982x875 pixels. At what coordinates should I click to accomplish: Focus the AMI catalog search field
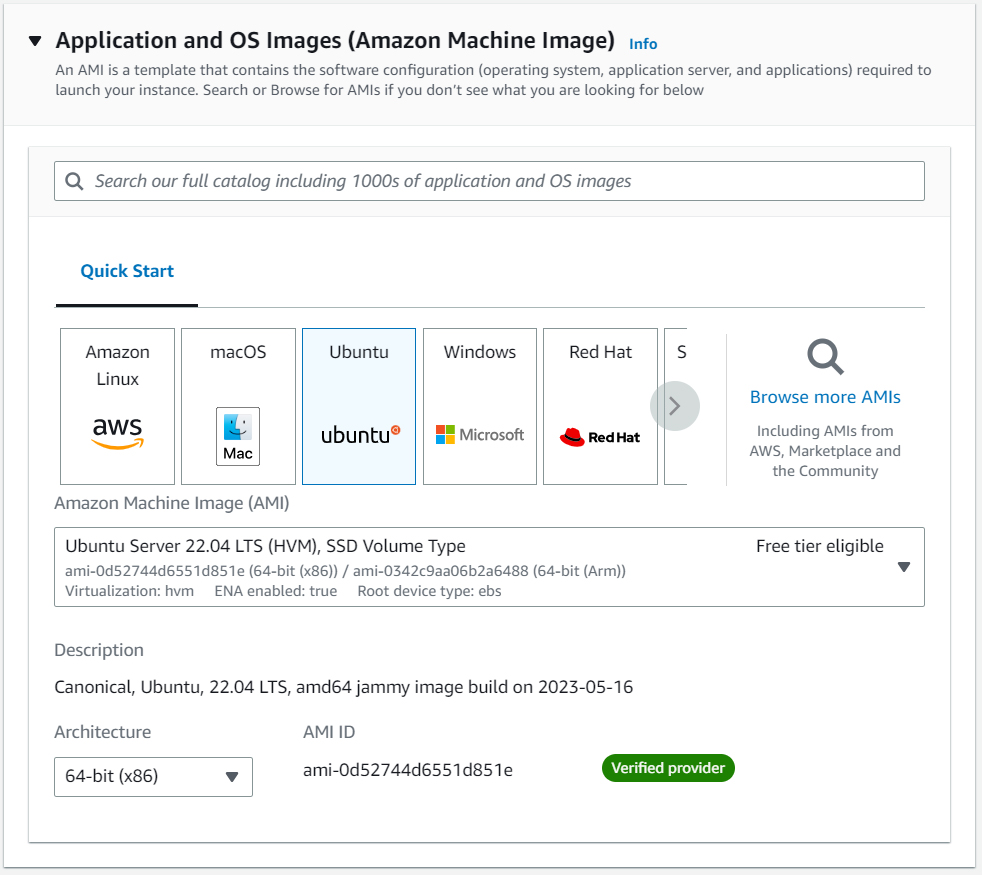[x=489, y=181]
